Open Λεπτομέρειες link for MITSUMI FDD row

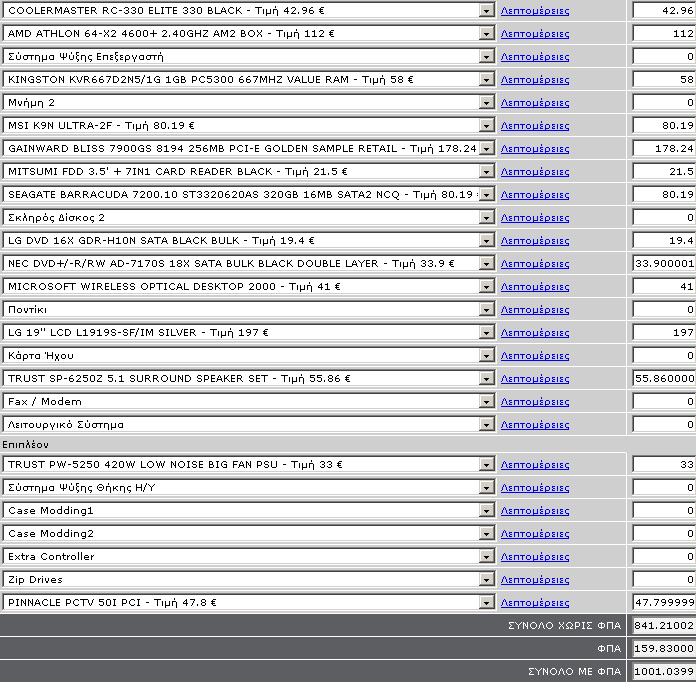coord(535,172)
